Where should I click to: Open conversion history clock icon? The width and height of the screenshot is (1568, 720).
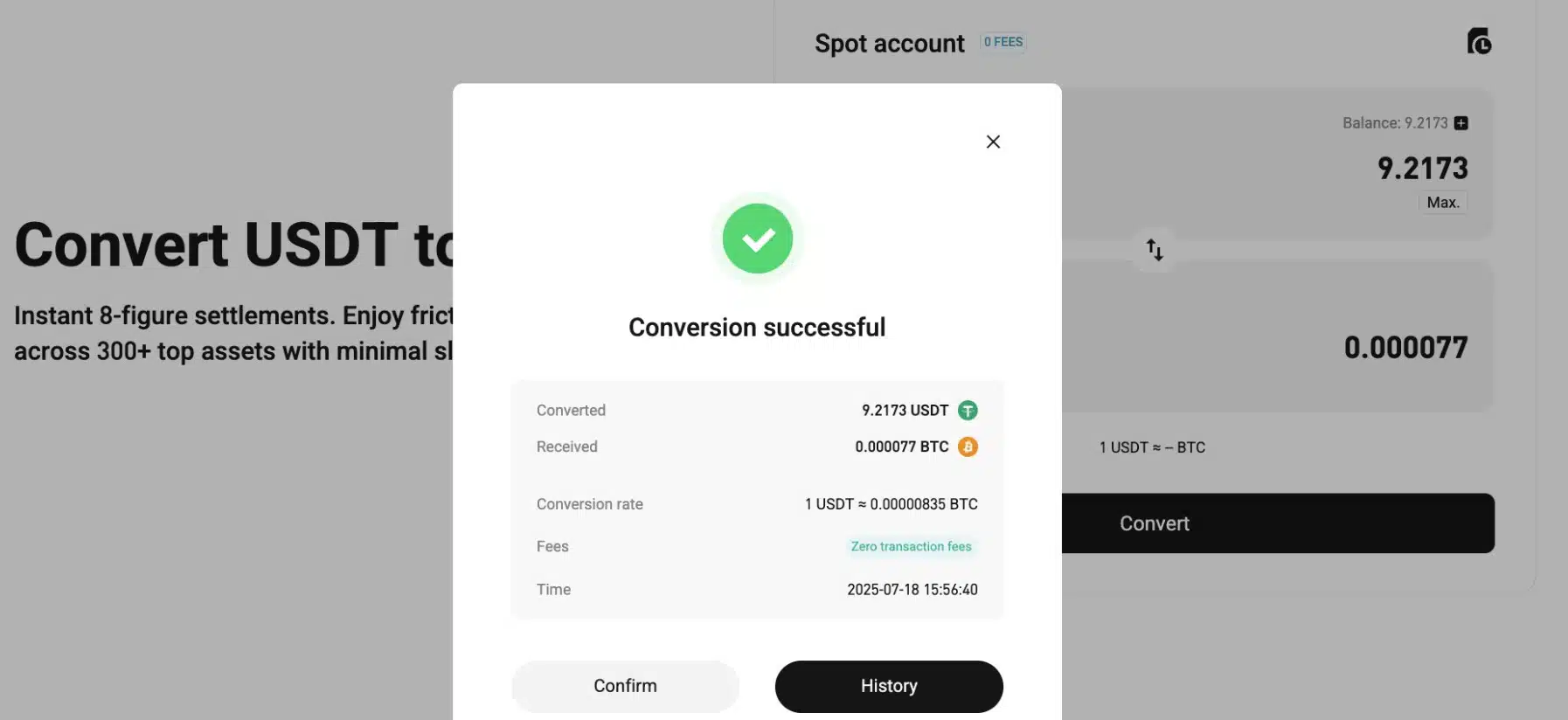1479,42
